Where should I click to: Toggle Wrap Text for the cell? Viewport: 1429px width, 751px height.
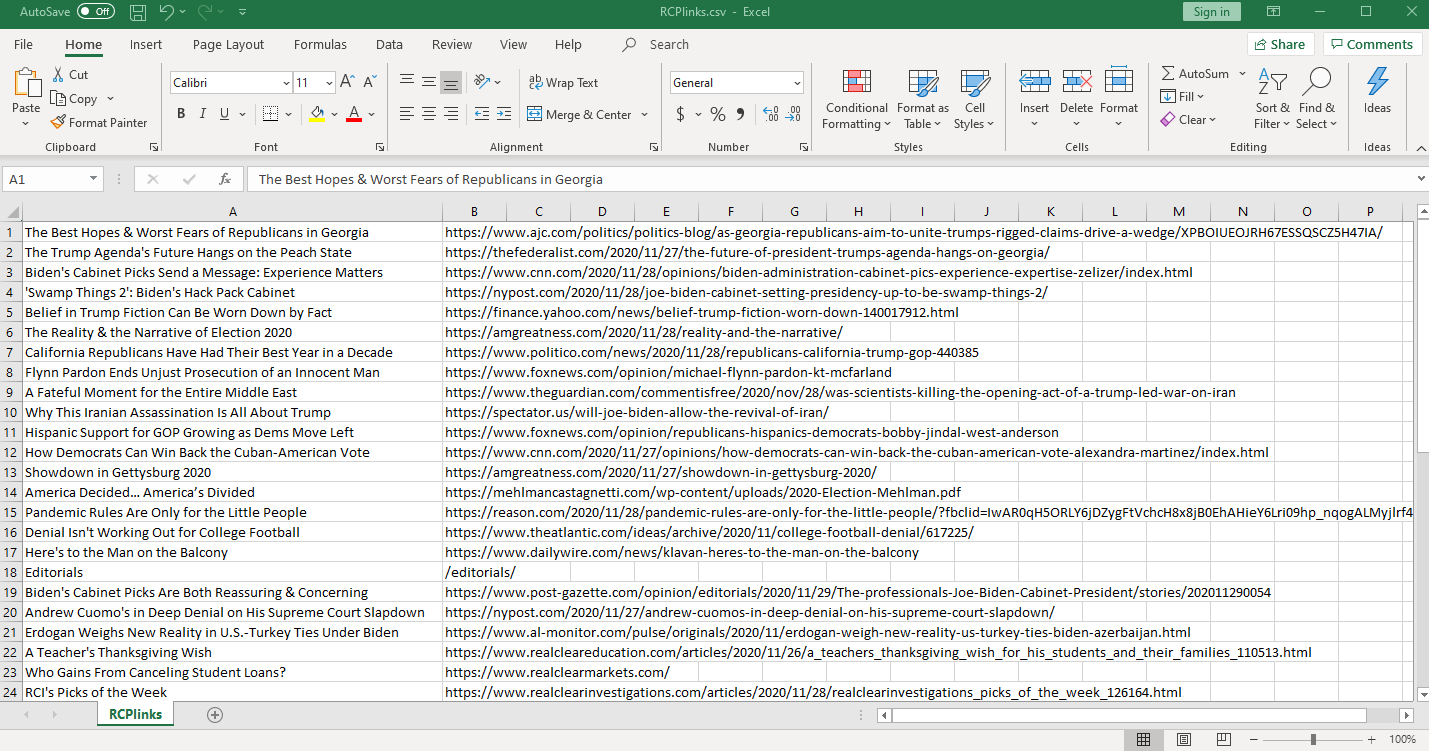(562, 83)
